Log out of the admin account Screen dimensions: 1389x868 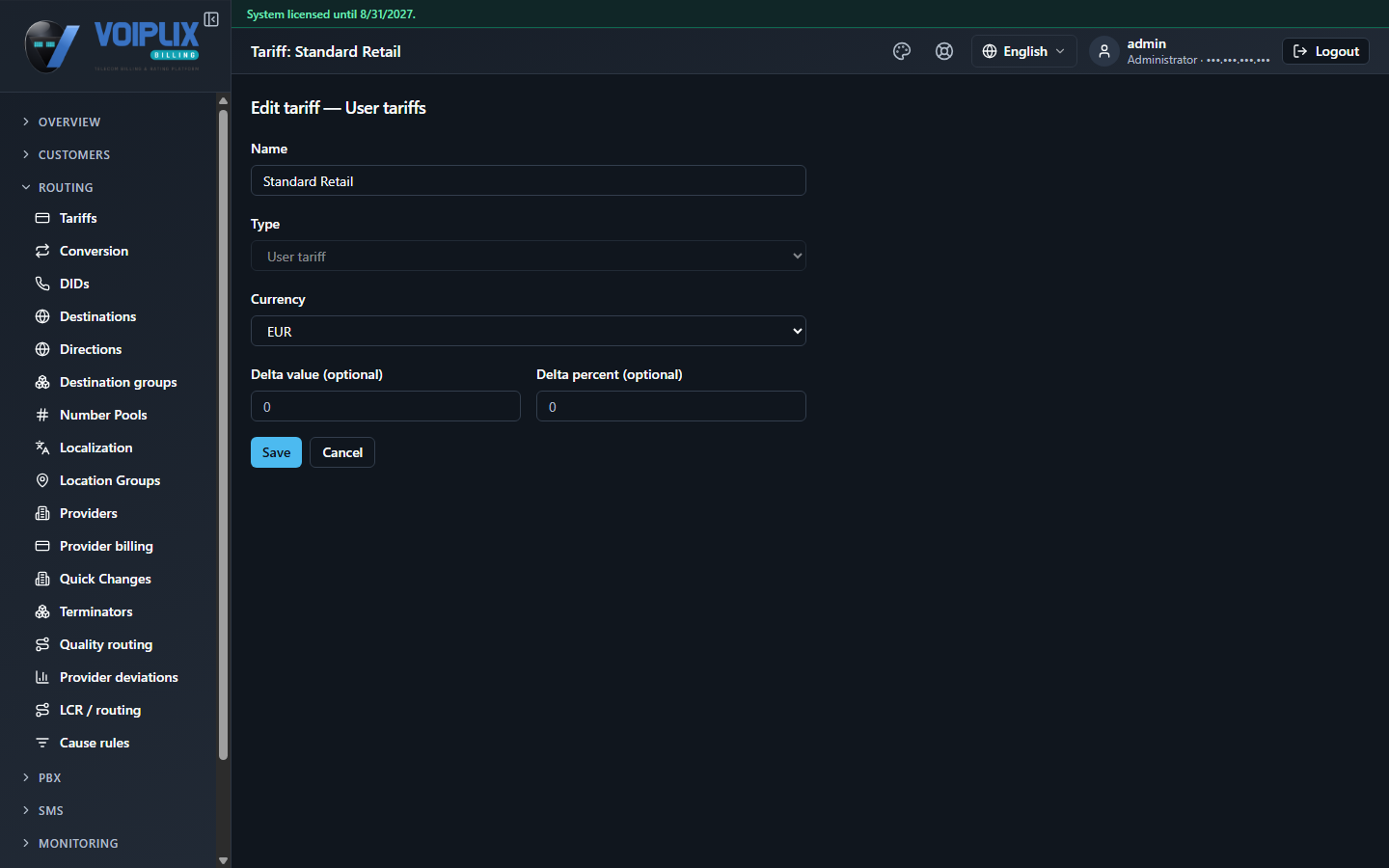(x=1325, y=51)
